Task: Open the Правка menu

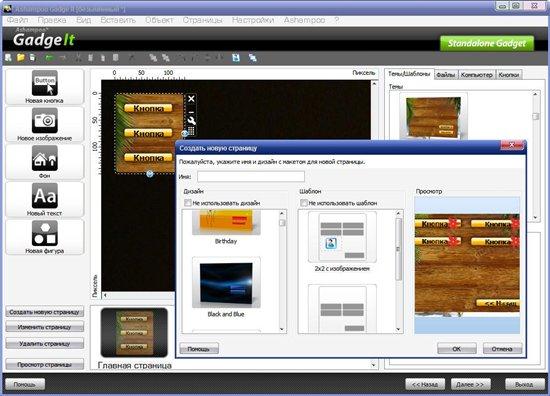Action: click(52, 20)
